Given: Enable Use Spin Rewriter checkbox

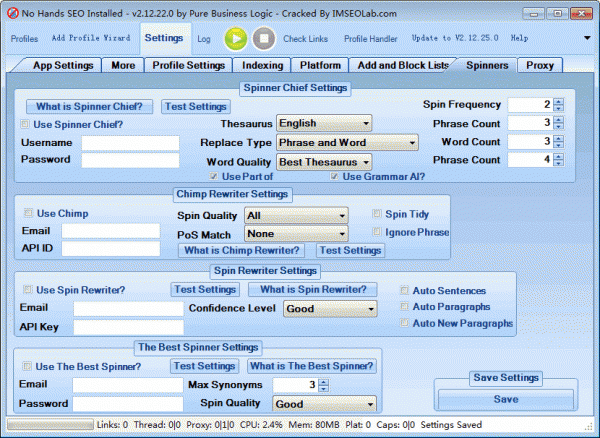Looking at the screenshot, I should coord(27,289).
